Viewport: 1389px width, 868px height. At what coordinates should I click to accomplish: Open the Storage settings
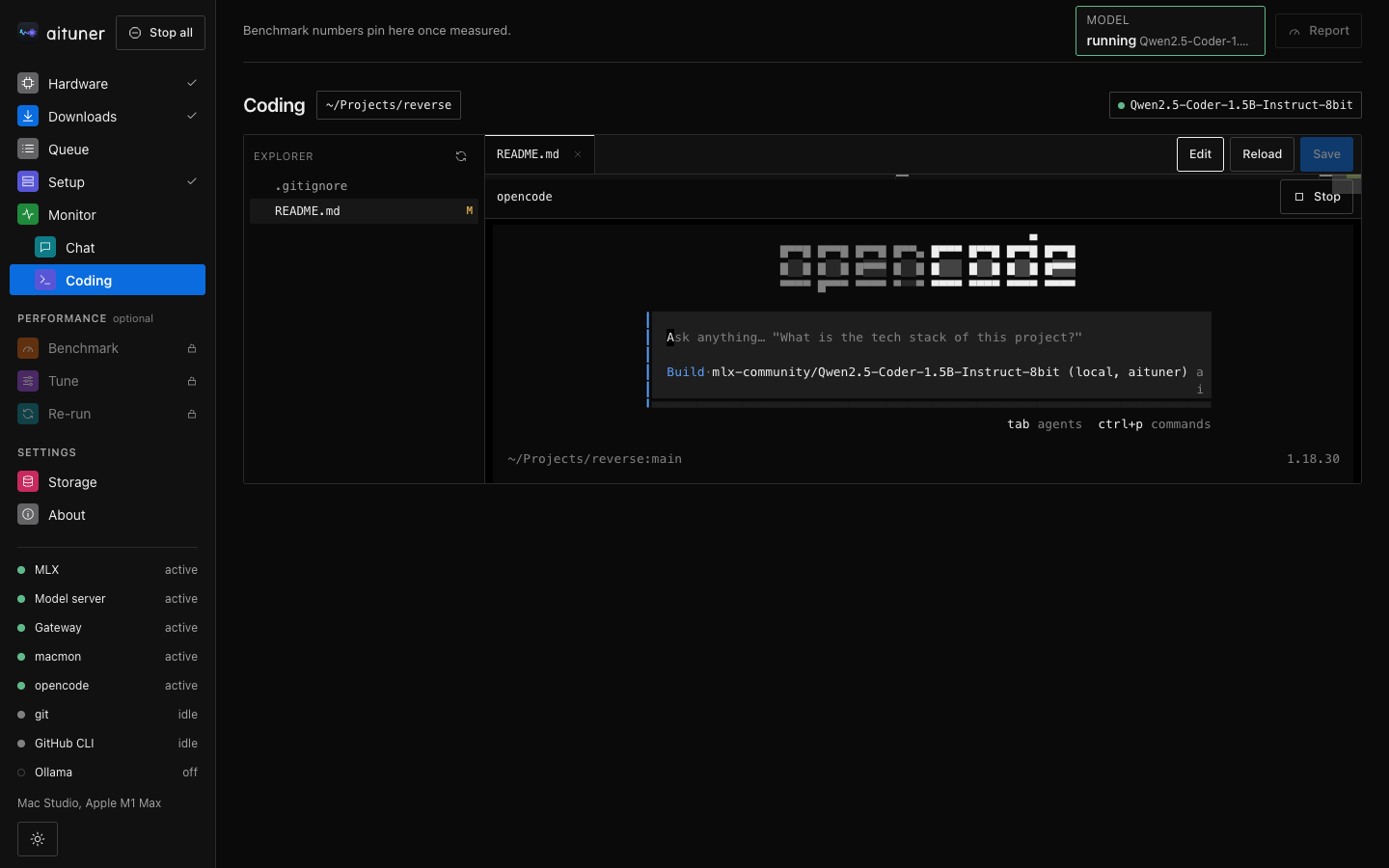[x=107, y=482]
